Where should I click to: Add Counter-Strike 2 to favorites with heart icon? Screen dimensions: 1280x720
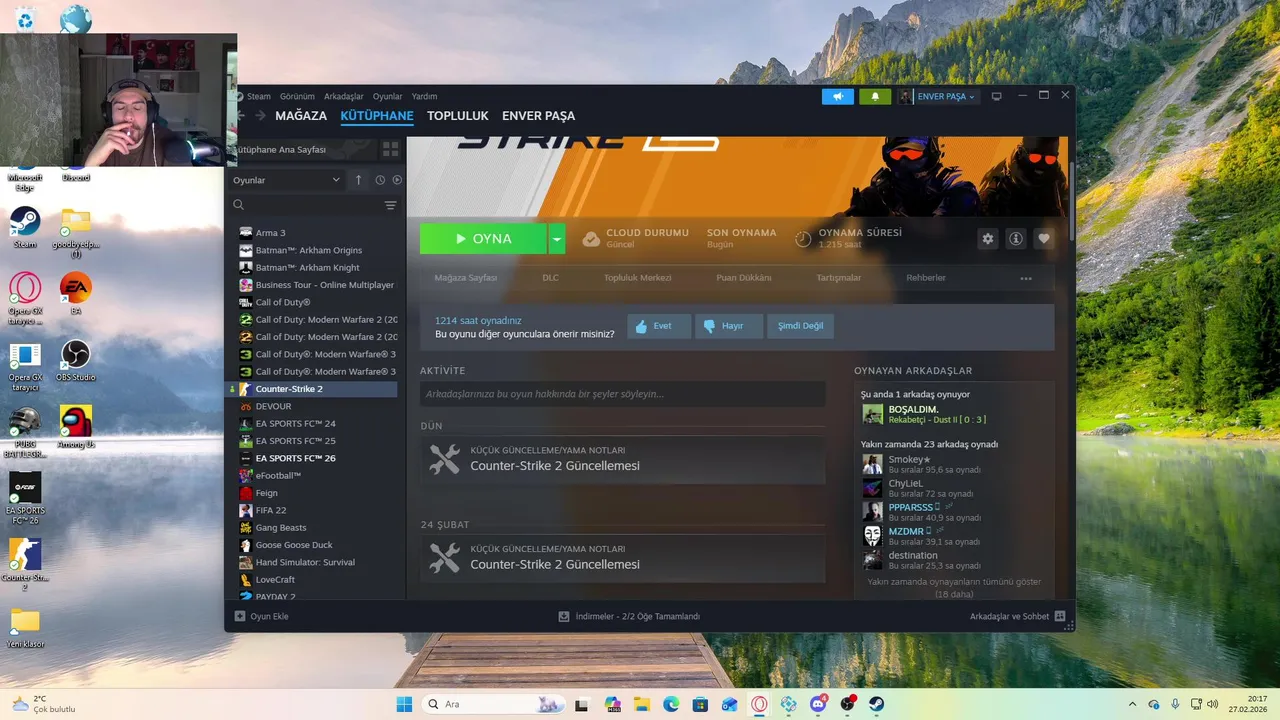point(1044,239)
